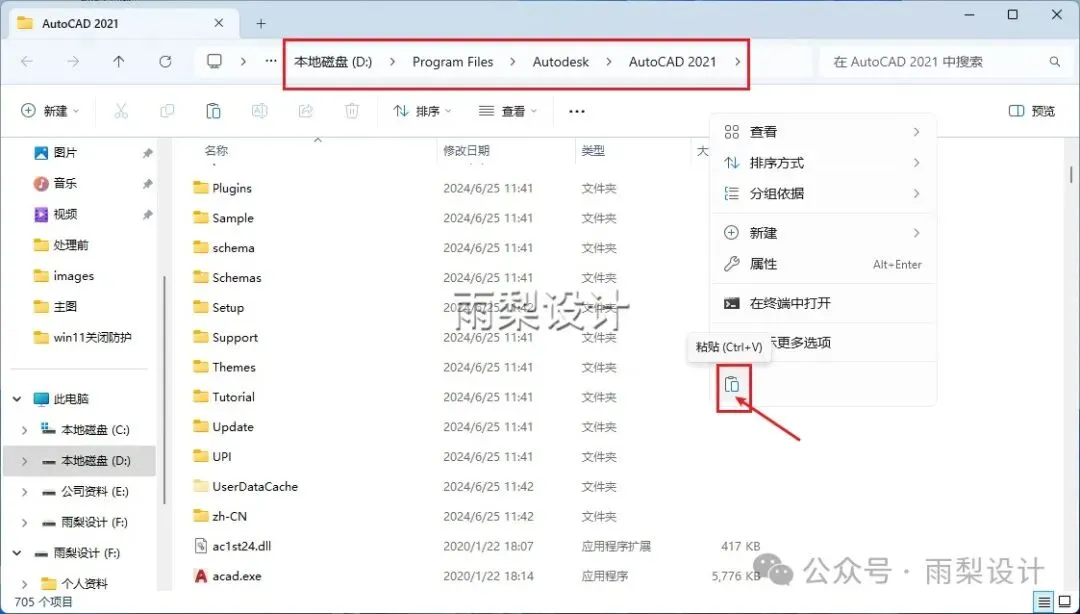Collapse the 此电脑 tree node

(x=17, y=399)
